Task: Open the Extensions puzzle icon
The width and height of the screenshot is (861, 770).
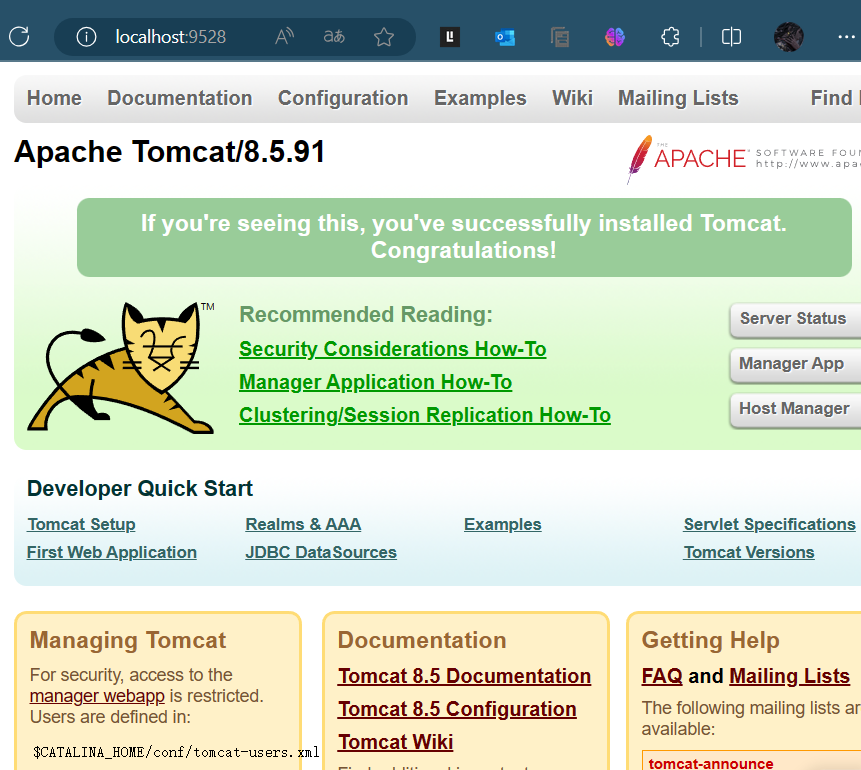Action: (670, 37)
